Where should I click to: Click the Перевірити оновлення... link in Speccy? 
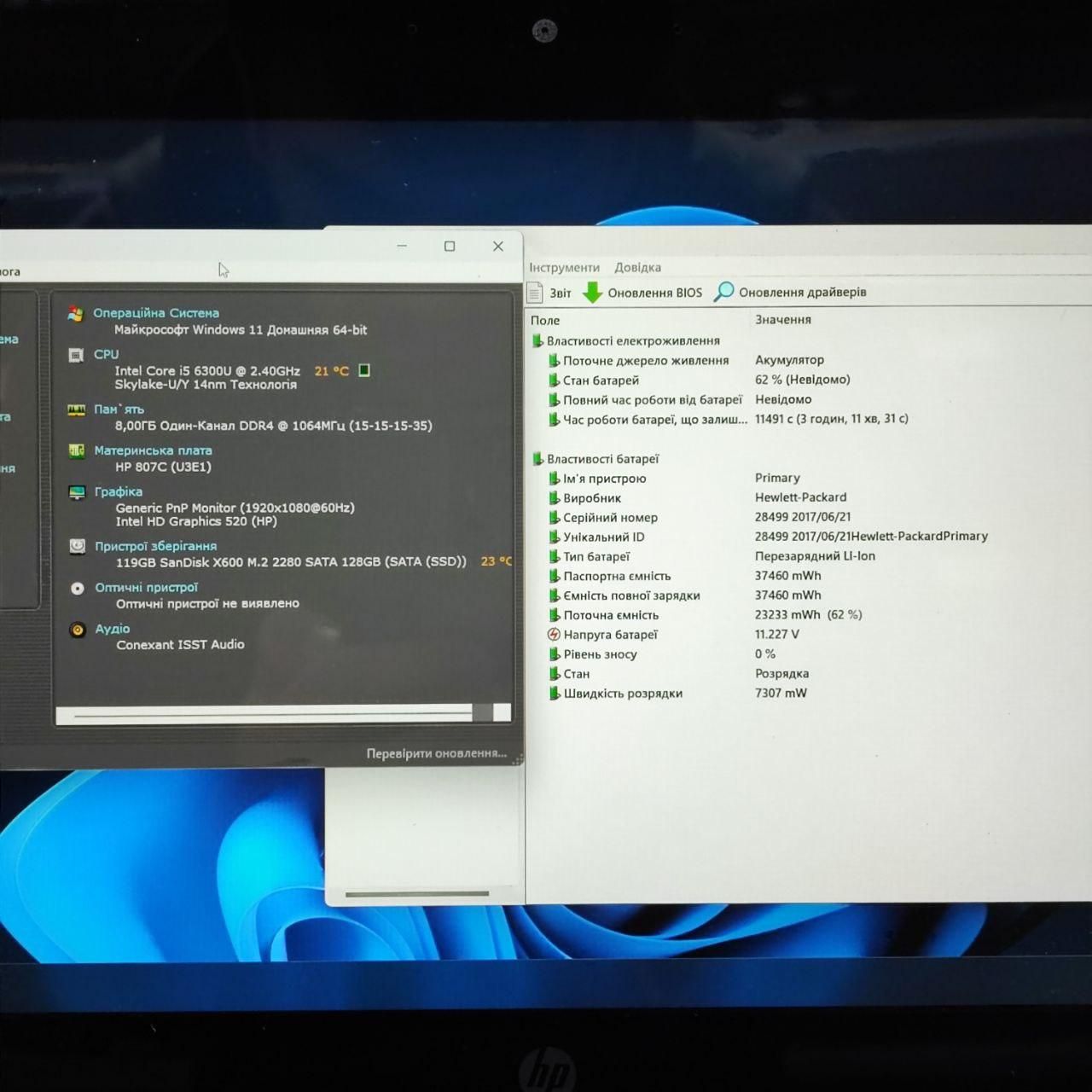436,753
